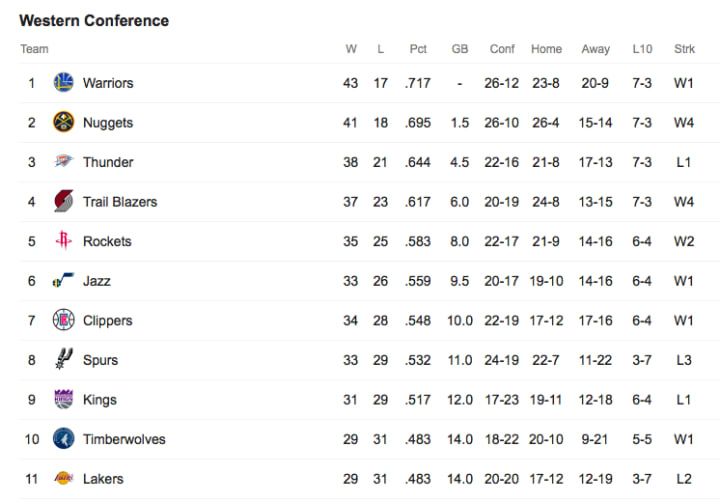Click the Trail Blazers team logo
This screenshot has width=720, height=502.
tap(64, 201)
